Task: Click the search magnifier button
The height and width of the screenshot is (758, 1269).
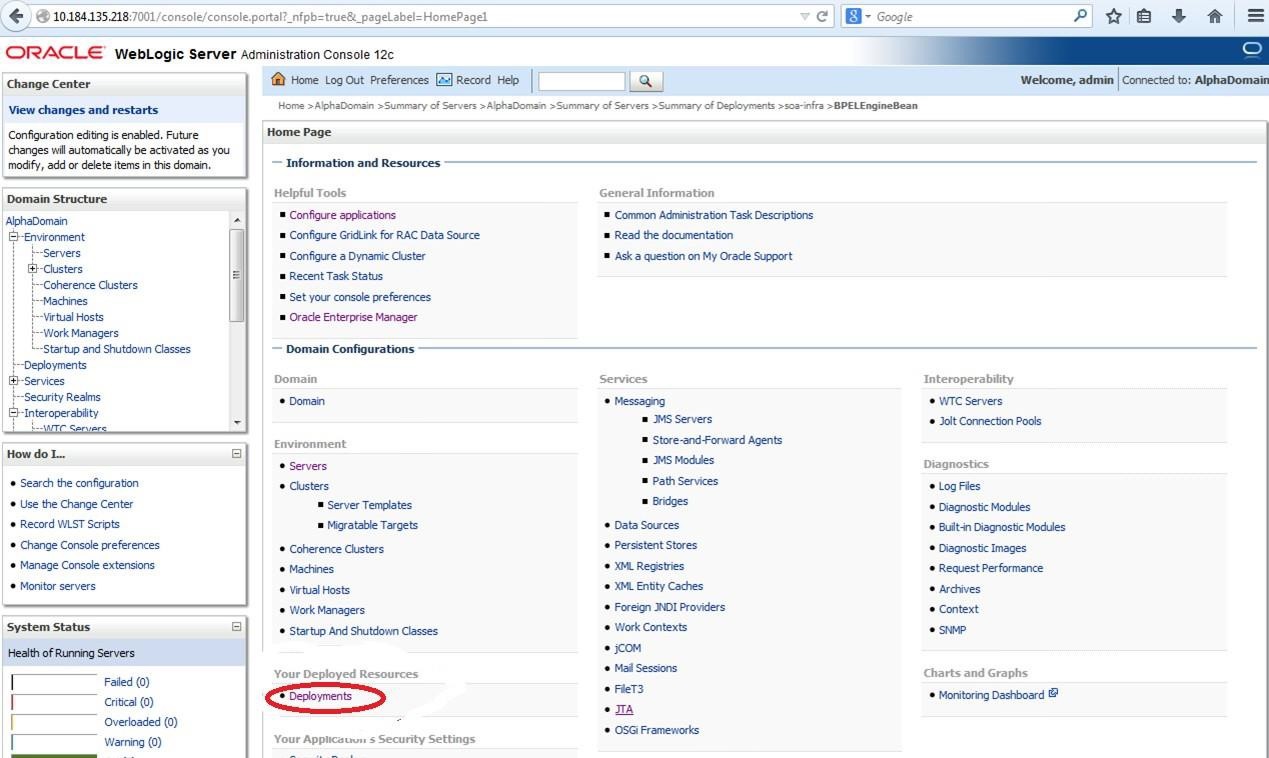Action: pos(646,81)
